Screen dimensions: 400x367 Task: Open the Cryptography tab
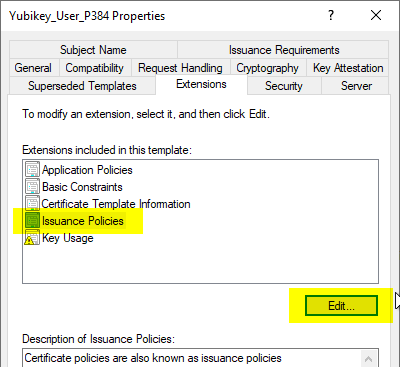tap(267, 68)
